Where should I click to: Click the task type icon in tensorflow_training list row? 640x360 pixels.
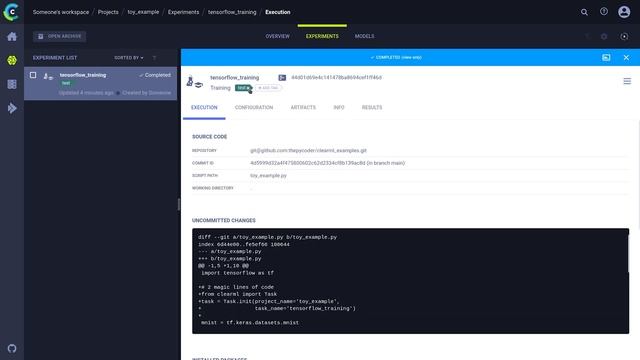click(48, 76)
